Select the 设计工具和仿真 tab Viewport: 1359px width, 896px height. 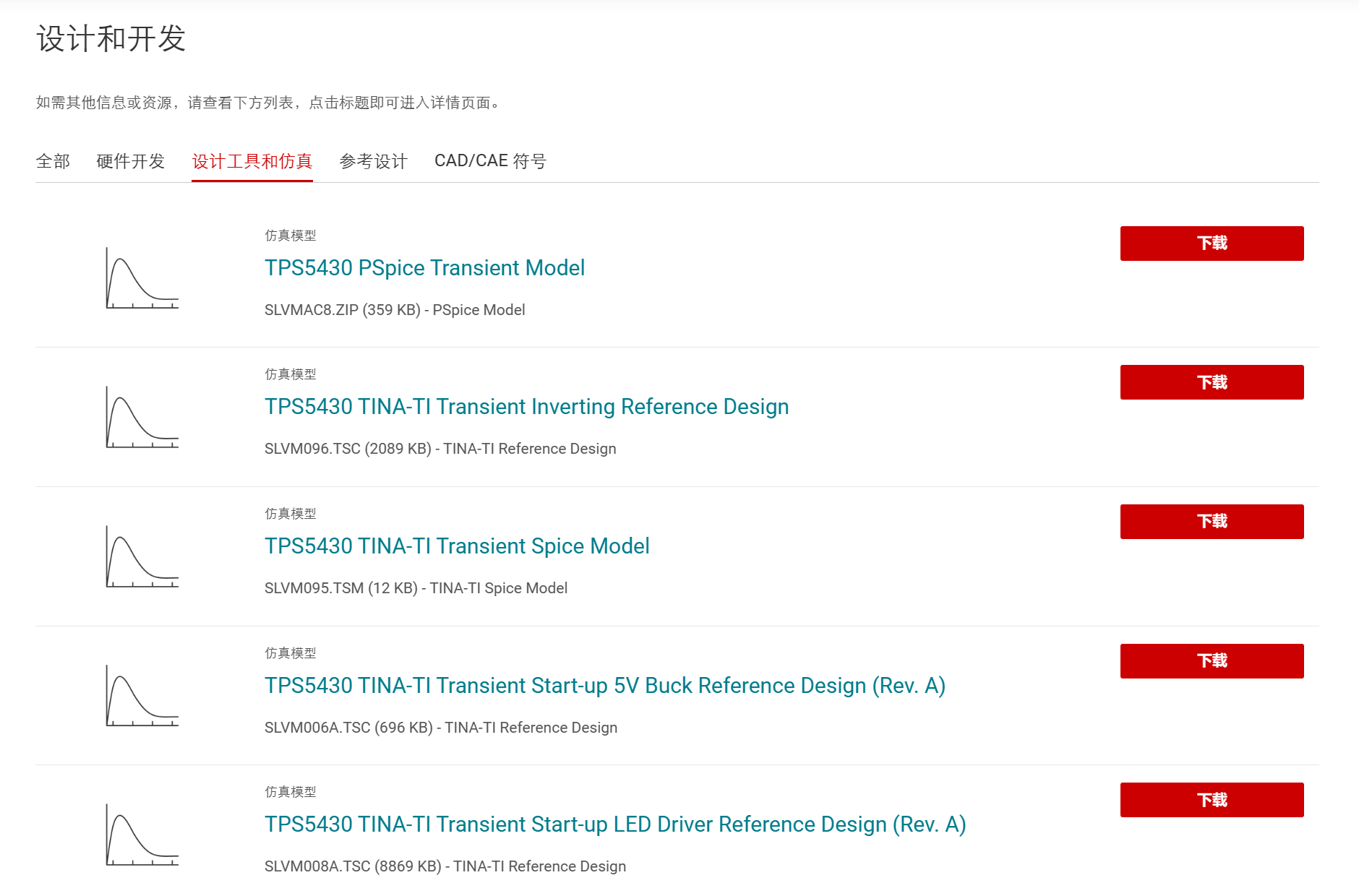point(252,161)
